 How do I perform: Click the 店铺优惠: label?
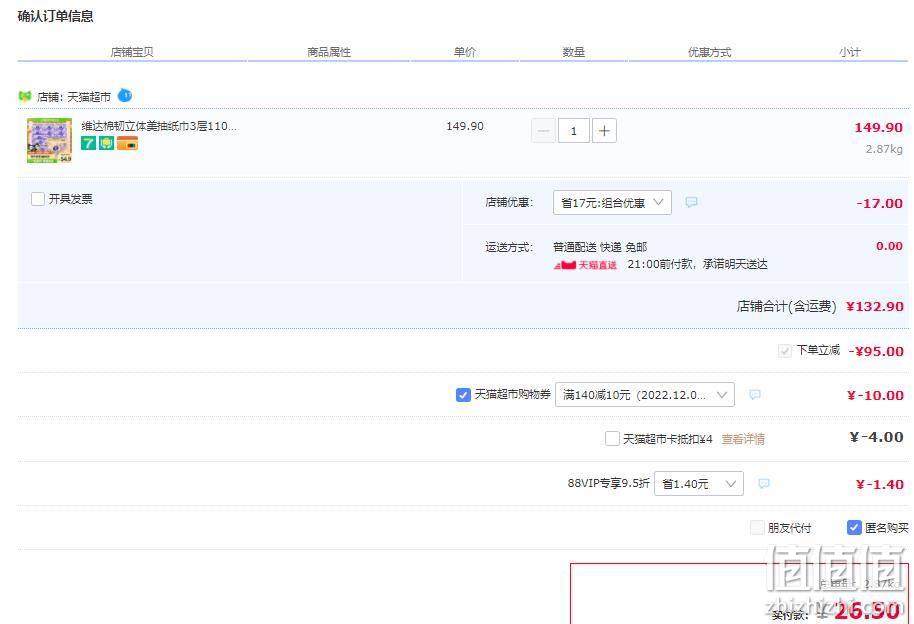[x=509, y=202]
